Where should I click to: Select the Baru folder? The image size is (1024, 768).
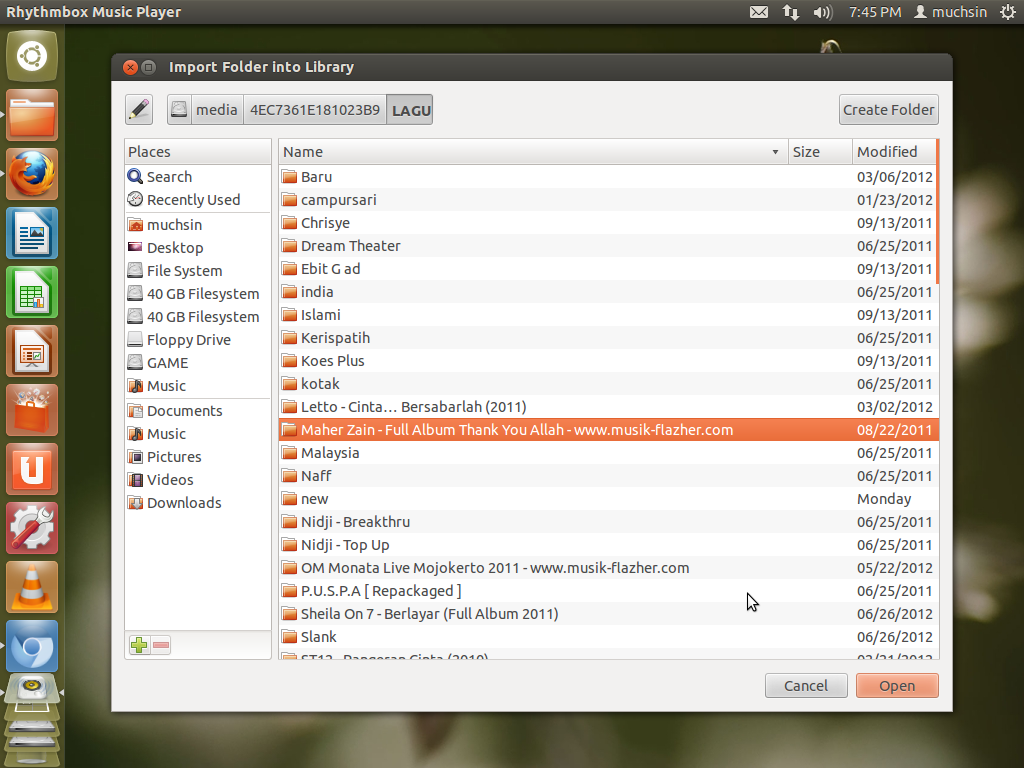(x=607, y=177)
